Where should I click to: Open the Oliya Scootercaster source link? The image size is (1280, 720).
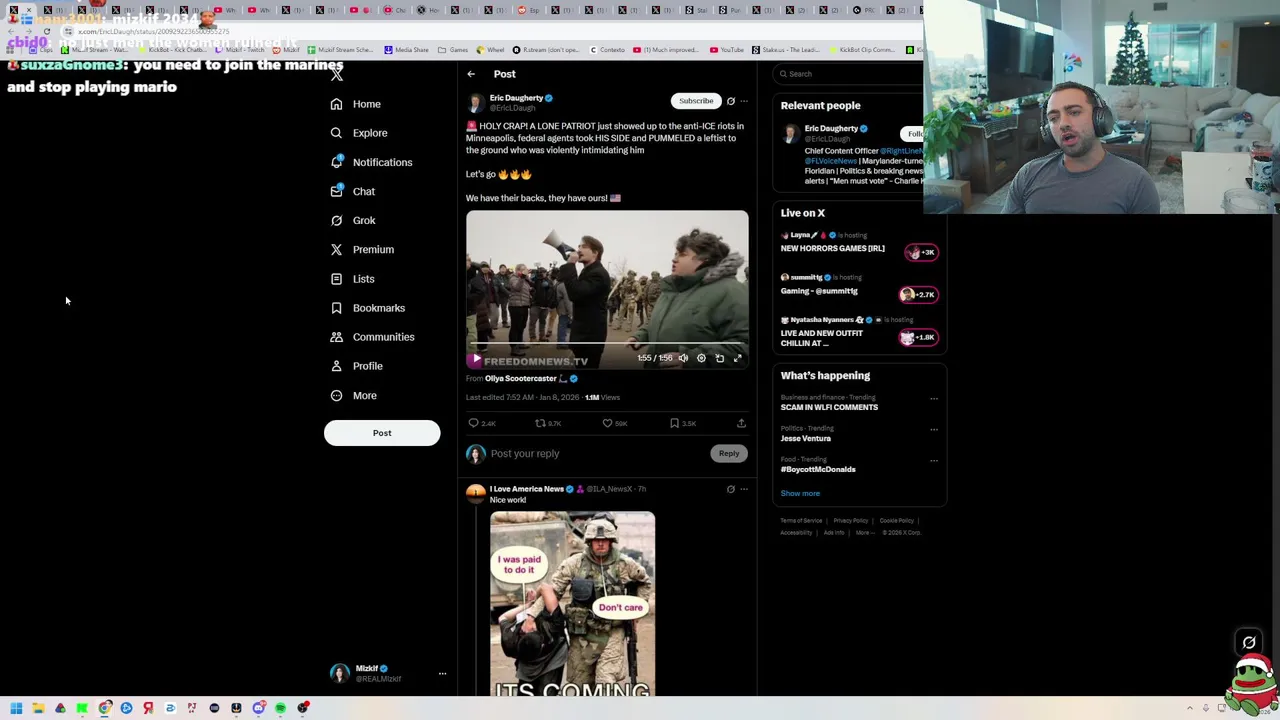click(x=520, y=379)
